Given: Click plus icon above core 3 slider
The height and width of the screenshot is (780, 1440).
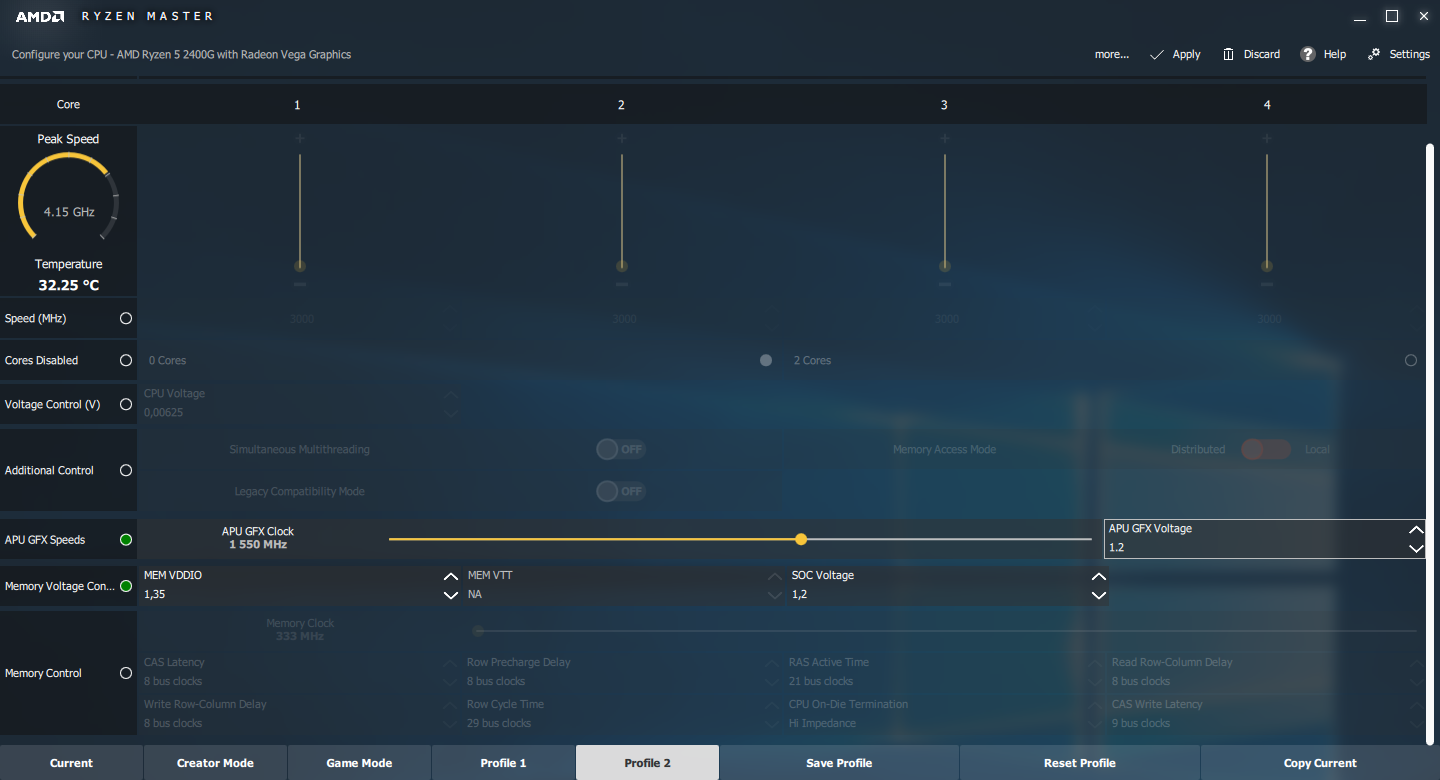Looking at the screenshot, I should 945,138.
